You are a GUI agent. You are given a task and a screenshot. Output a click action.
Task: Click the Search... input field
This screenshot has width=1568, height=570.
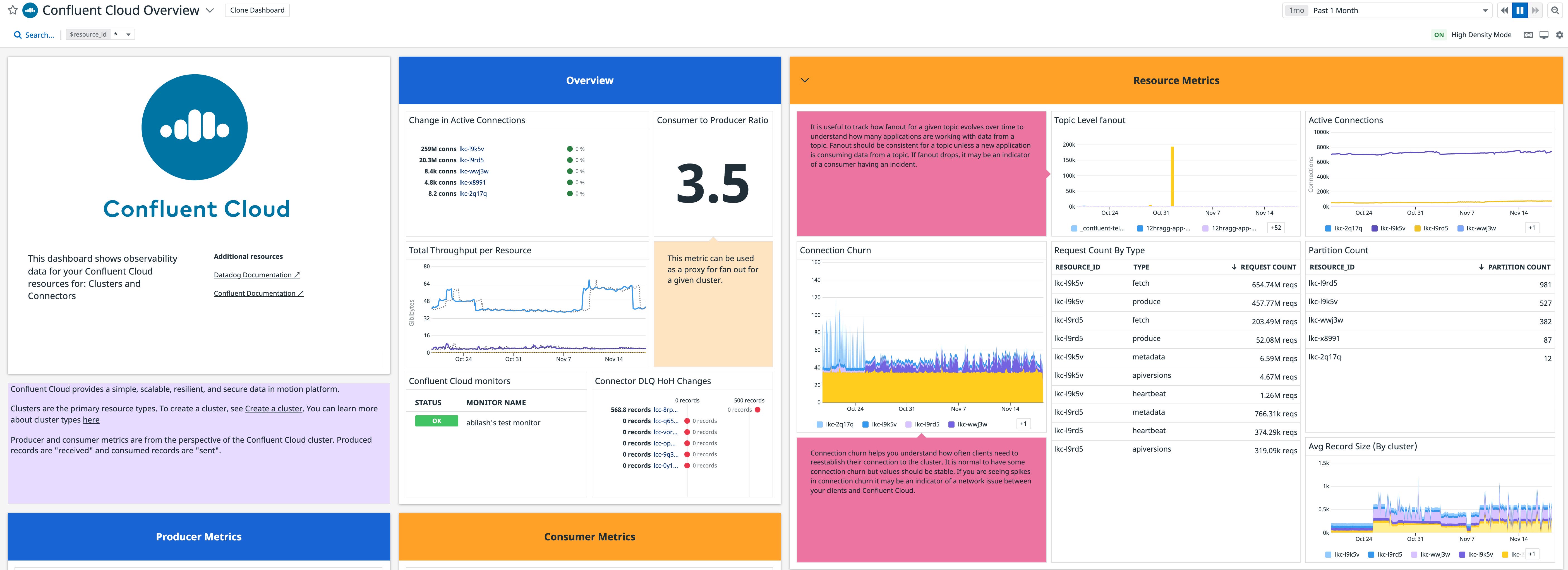[x=40, y=35]
